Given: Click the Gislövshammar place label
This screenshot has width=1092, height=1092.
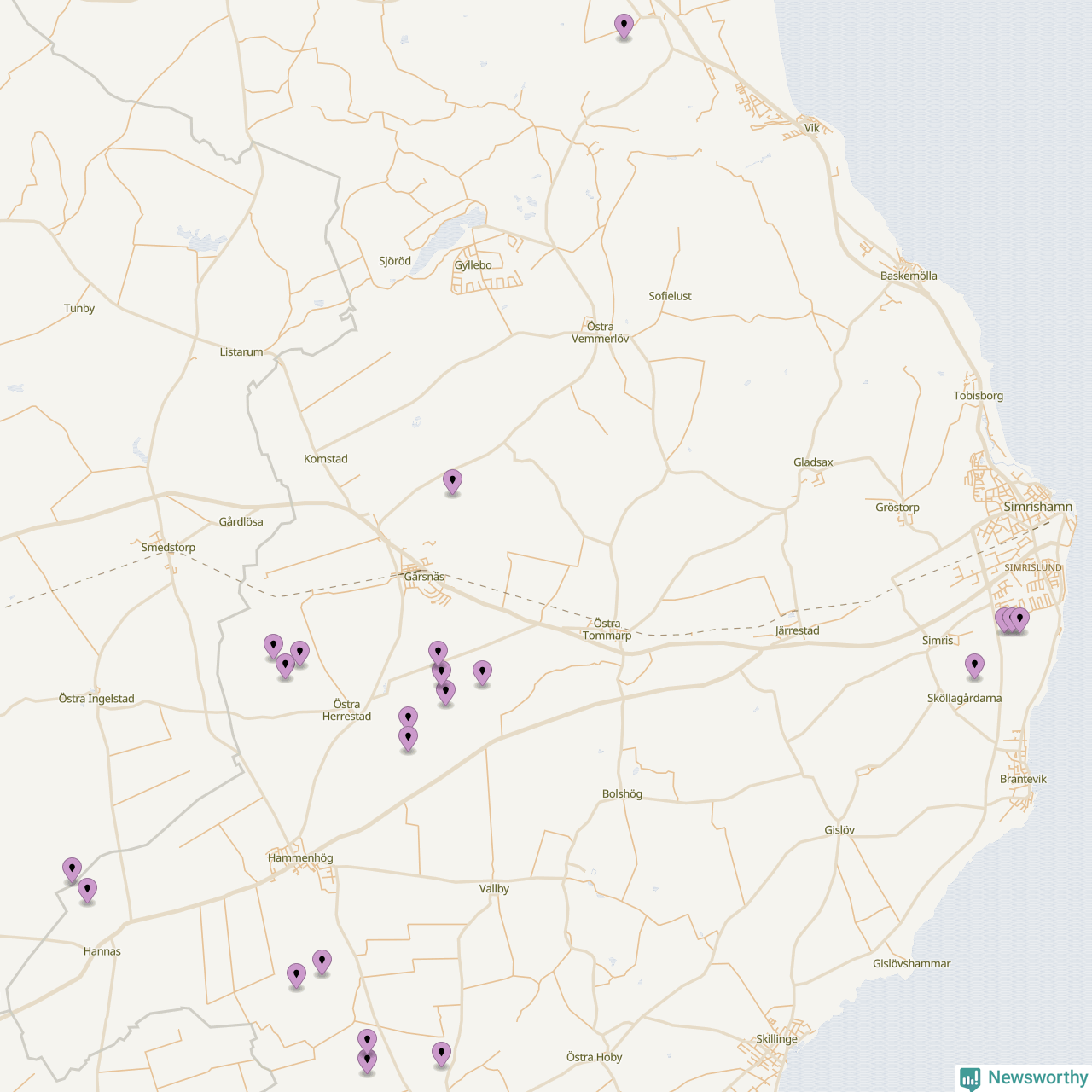Looking at the screenshot, I should coord(911,964).
